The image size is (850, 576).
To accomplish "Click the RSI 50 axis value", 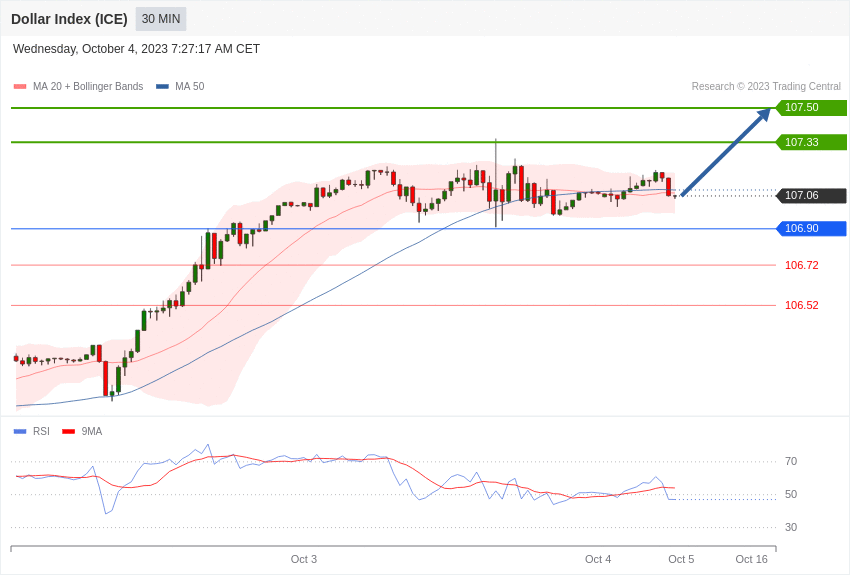I will (791, 494).
